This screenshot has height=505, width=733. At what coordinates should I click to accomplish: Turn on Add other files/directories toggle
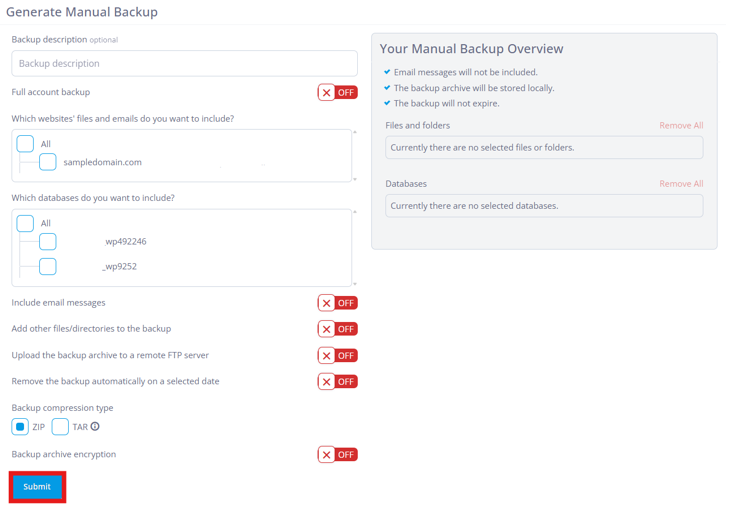[x=338, y=329]
